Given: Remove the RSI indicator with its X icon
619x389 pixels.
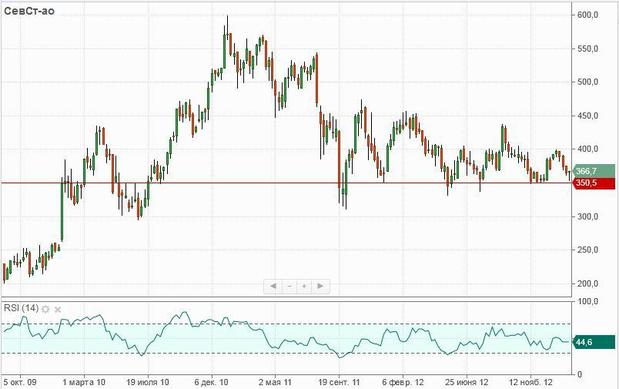Looking at the screenshot, I should click(58, 309).
